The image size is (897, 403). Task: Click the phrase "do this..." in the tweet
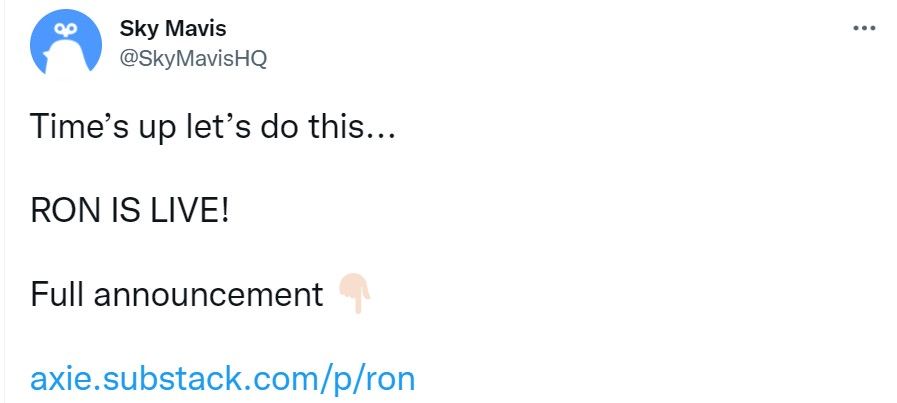[x=328, y=127]
